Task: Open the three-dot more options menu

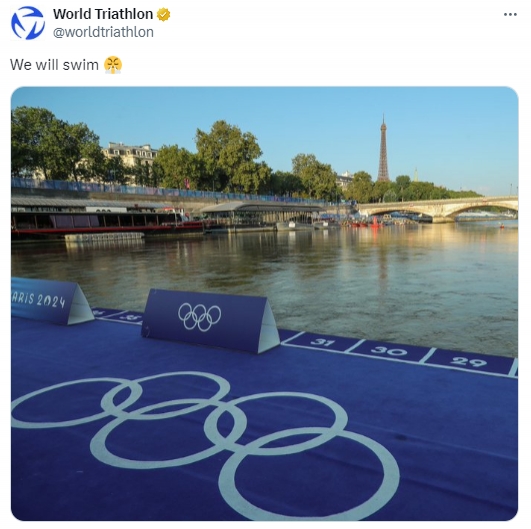Action: click(x=510, y=14)
